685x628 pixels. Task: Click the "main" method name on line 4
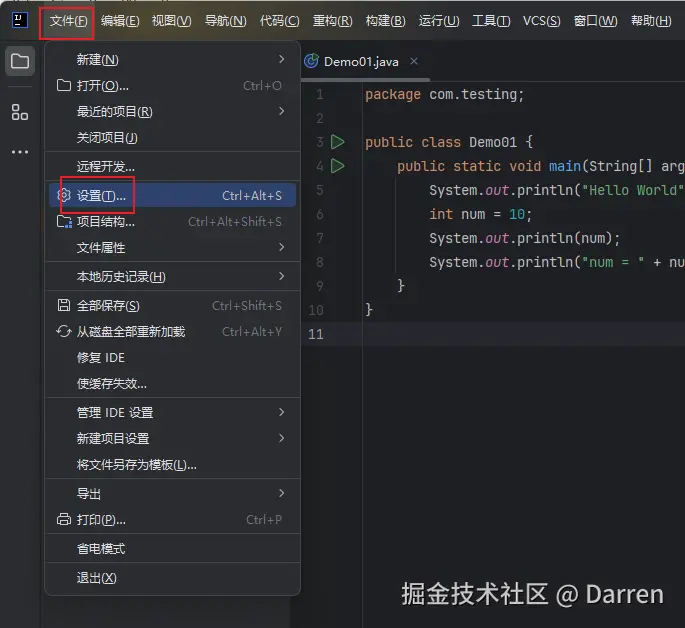[565, 166]
